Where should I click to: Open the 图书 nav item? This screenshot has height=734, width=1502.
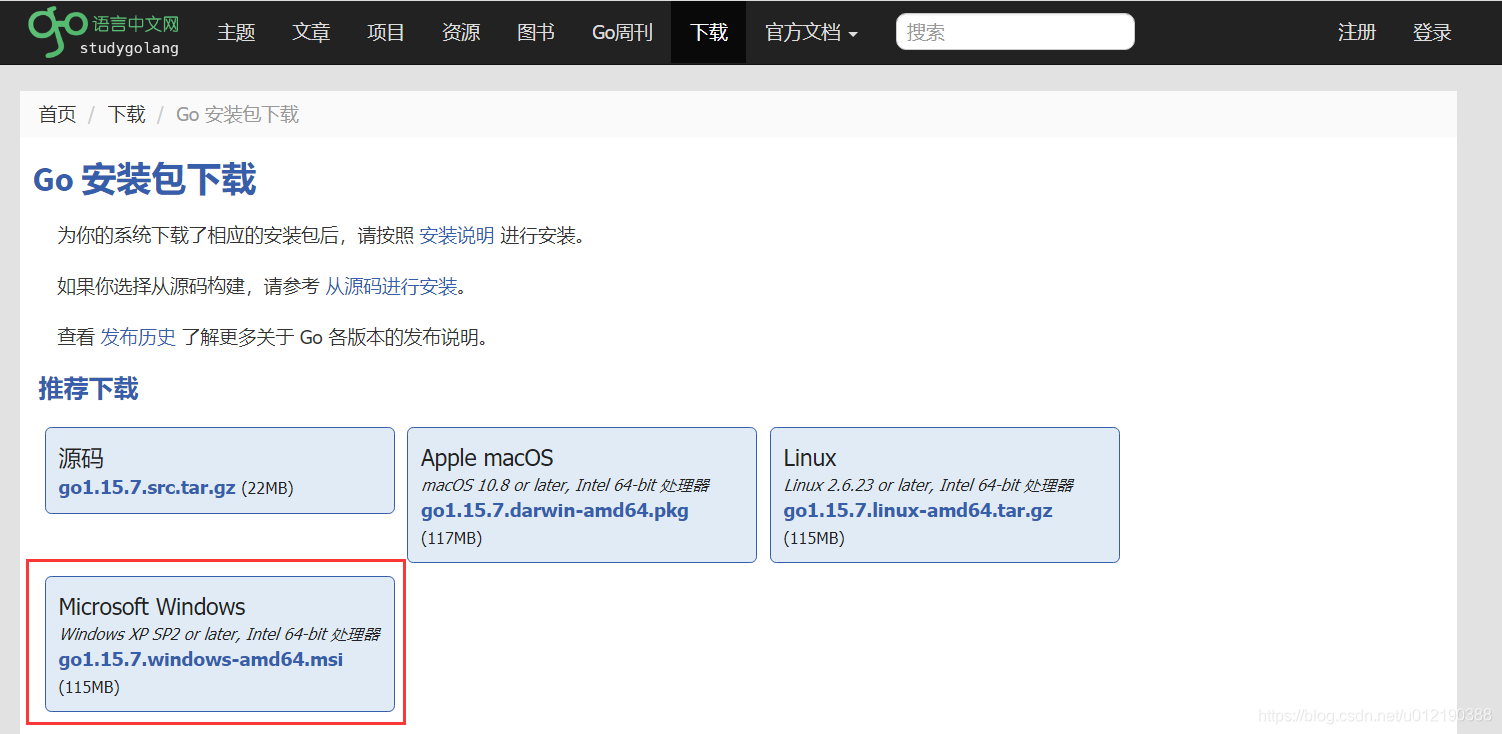[536, 32]
